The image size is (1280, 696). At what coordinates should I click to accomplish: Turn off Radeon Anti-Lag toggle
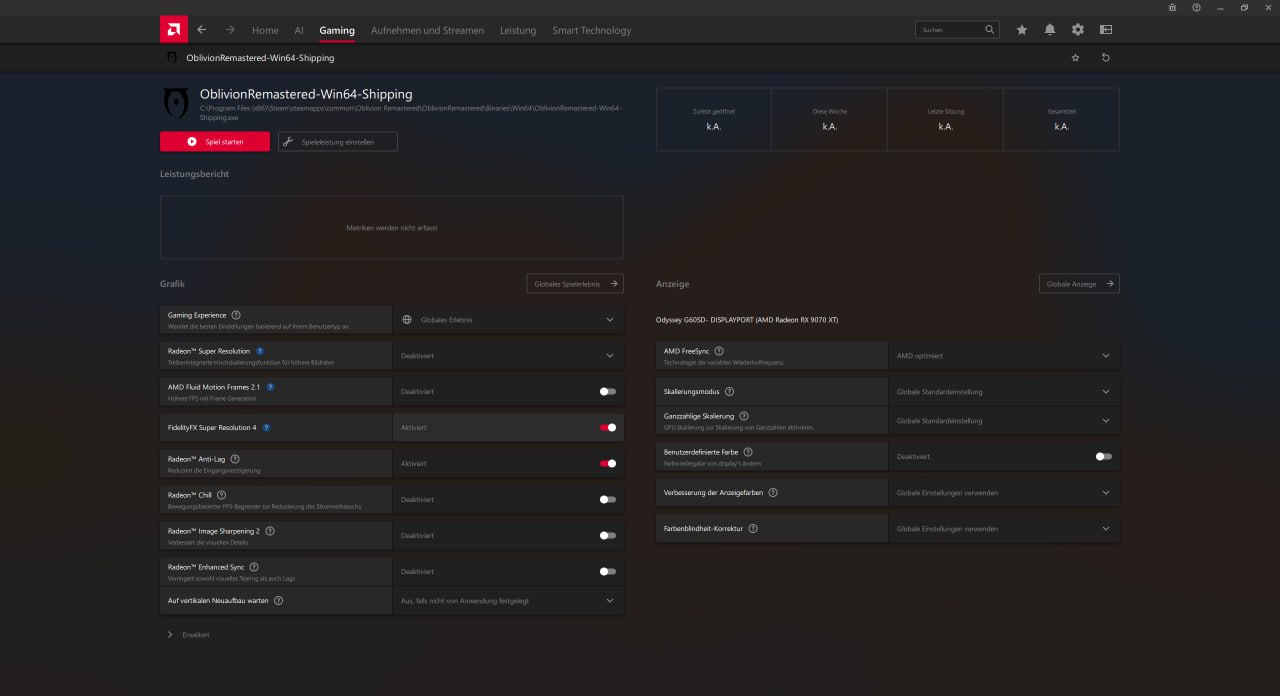click(608, 464)
